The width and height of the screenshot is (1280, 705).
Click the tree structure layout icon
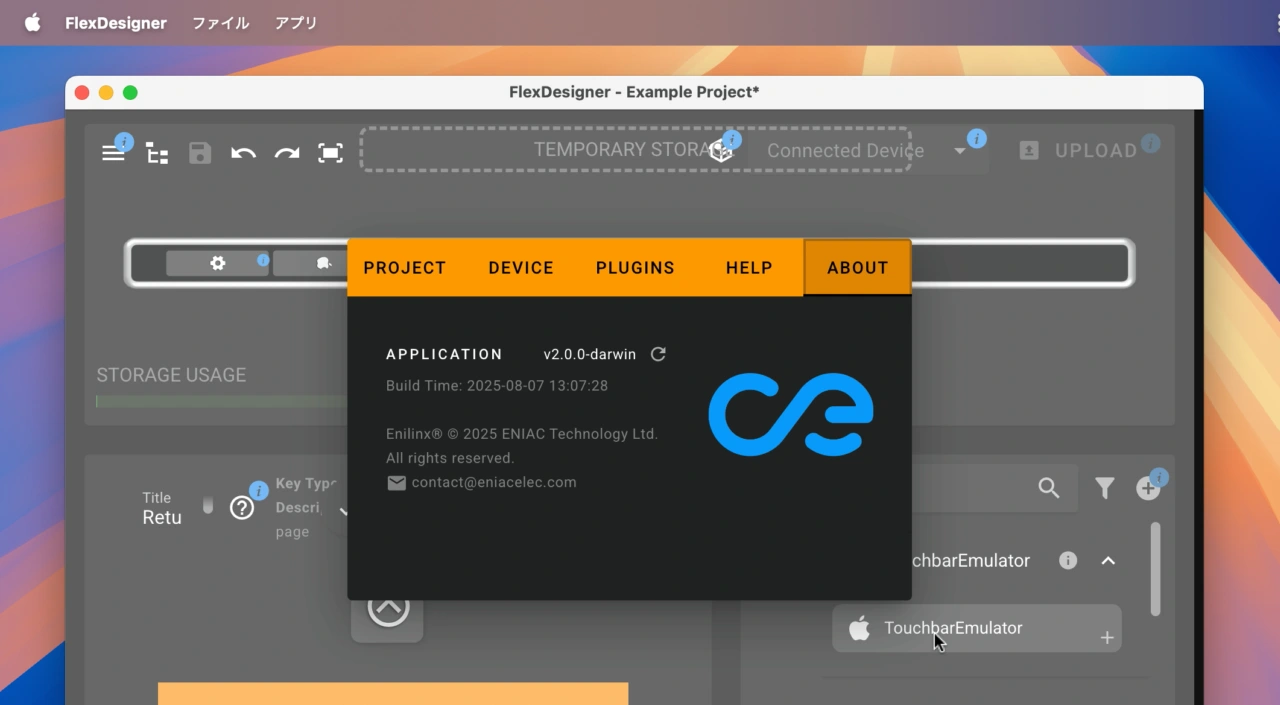[156, 153]
